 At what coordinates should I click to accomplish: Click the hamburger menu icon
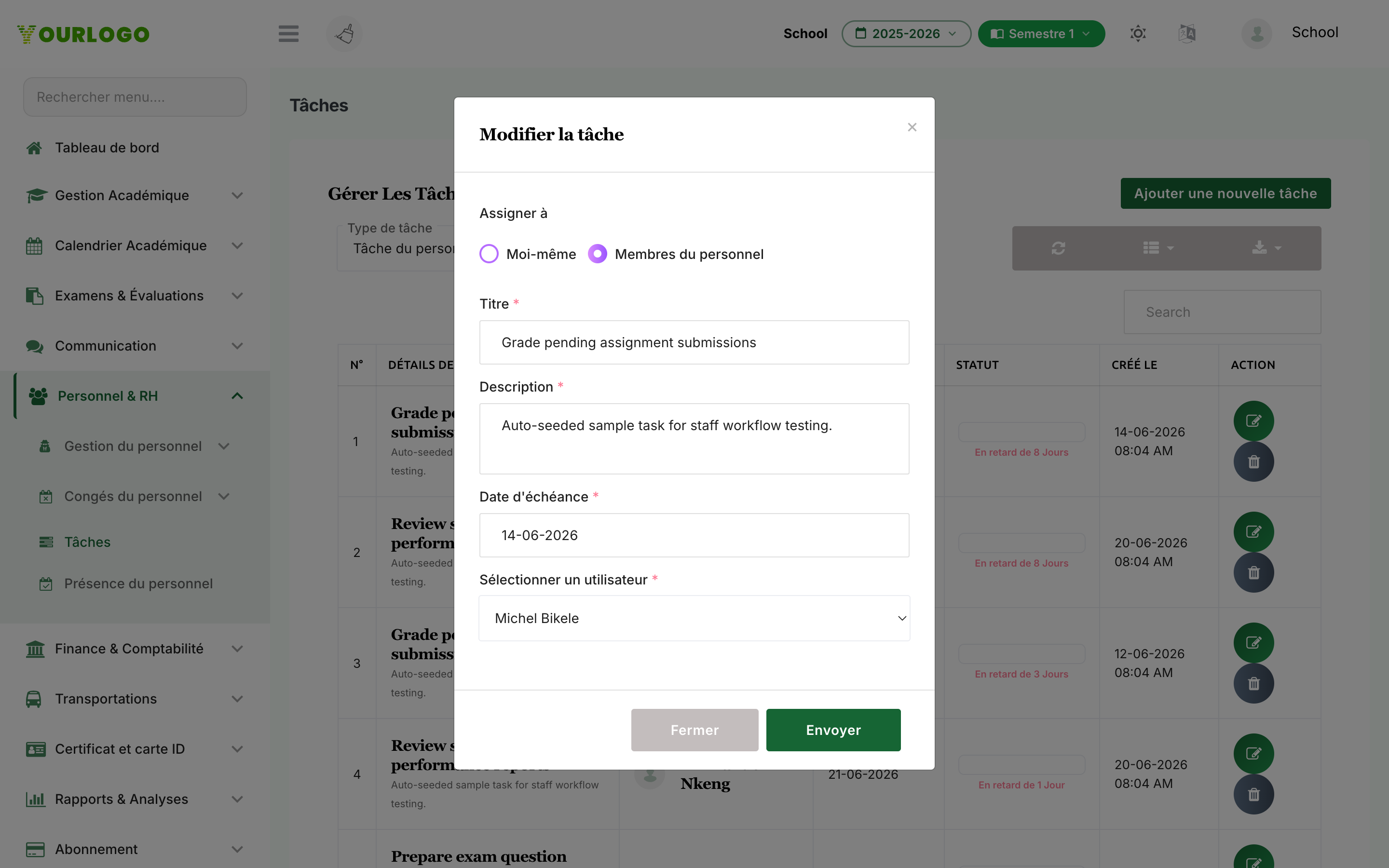(x=288, y=33)
